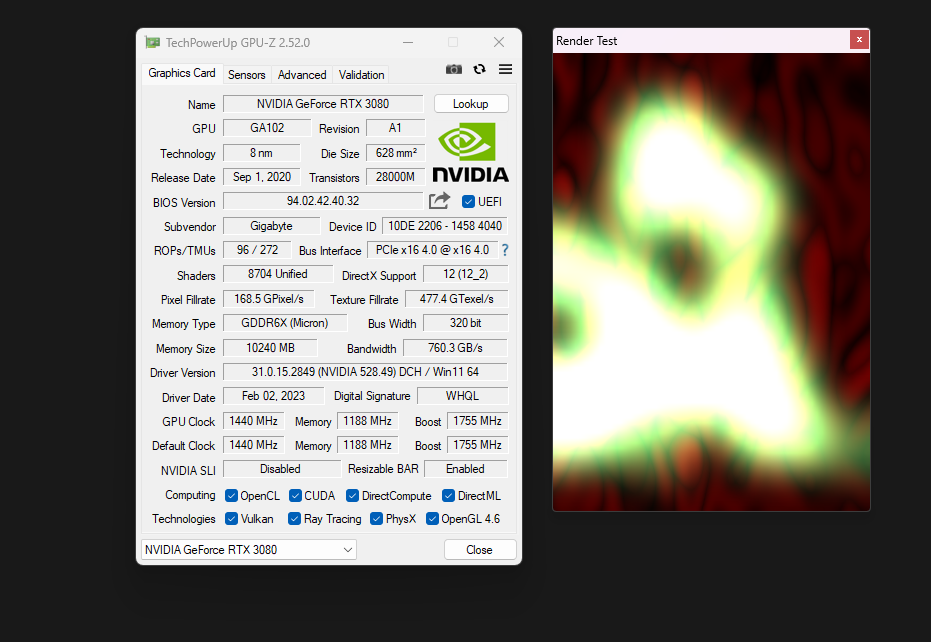
Task: Click the GPU Clock row Boost 1755 MHz
Action: [x=477, y=421]
